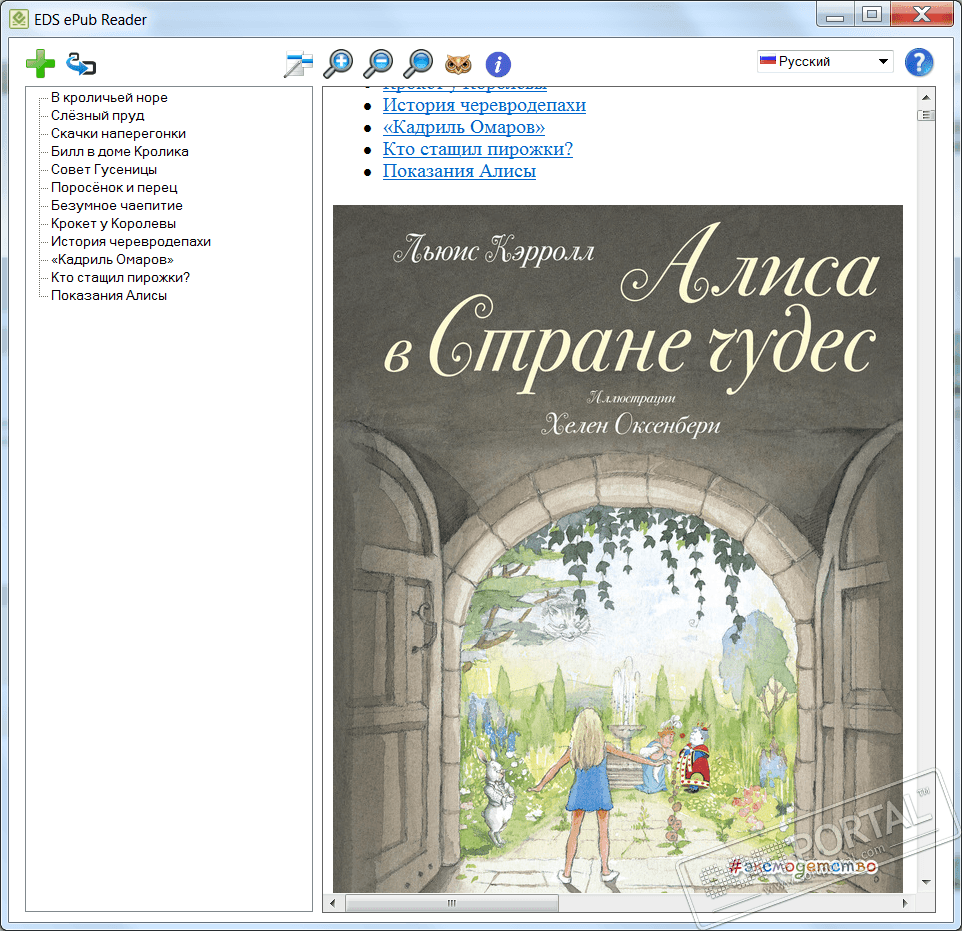Click the horizontal scrollbar right arrow
The width and height of the screenshot is (962, 931).
[905, 904]
